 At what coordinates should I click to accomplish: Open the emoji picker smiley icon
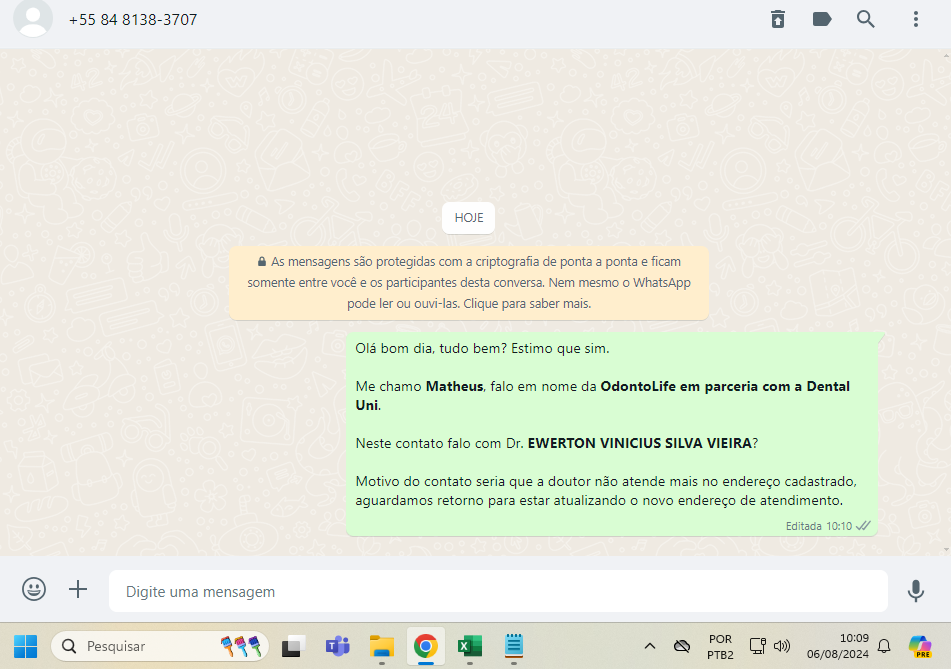click(x=34, y=589)
